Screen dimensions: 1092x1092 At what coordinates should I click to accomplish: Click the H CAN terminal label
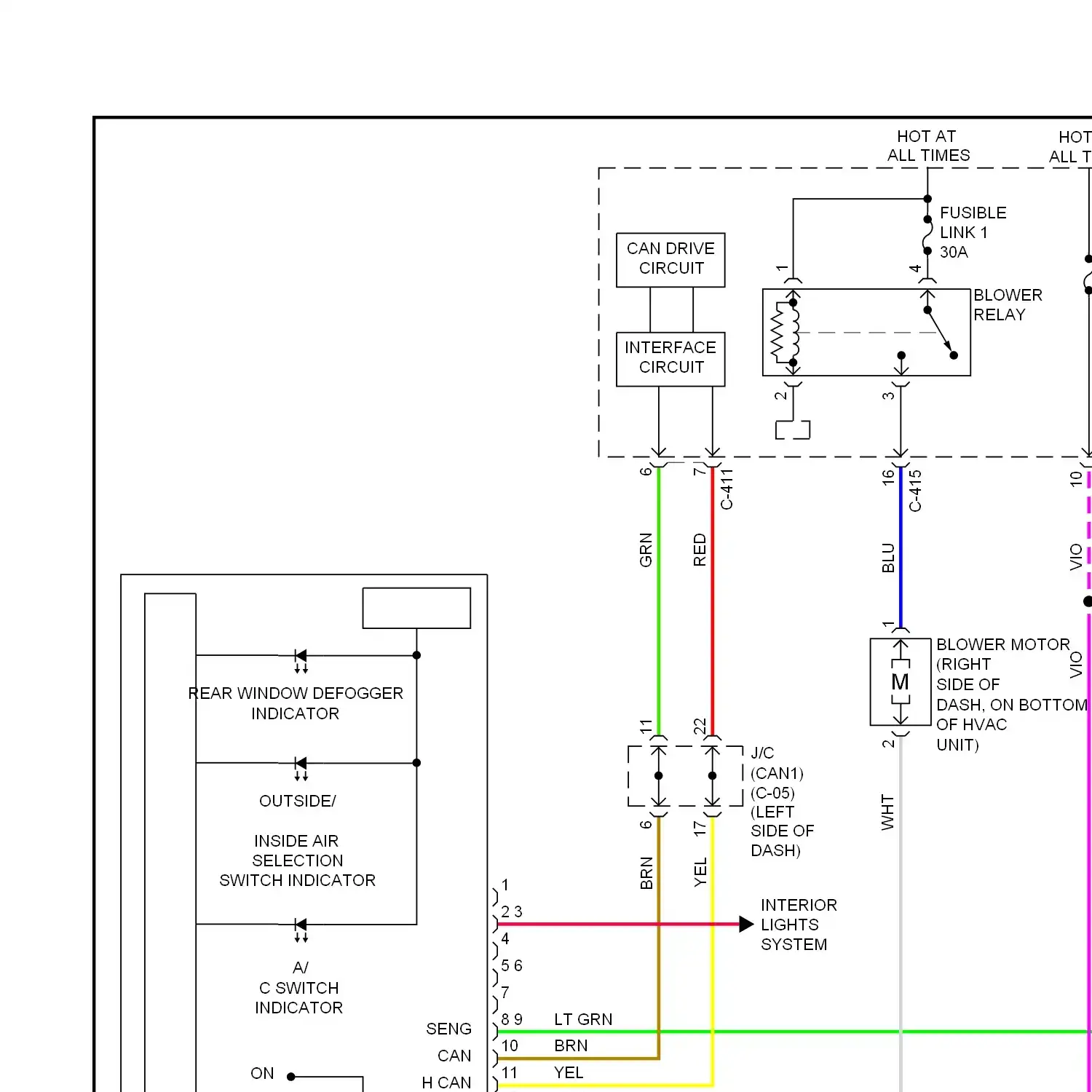(446, 1083)
